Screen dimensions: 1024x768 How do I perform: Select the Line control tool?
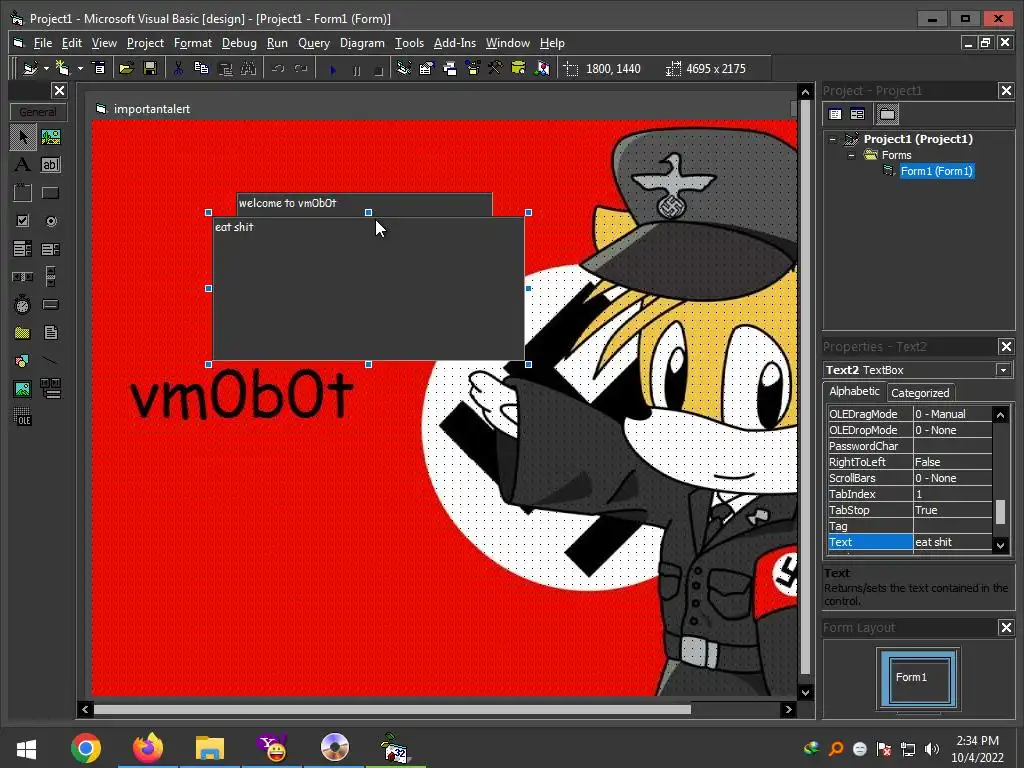[51, 361]
